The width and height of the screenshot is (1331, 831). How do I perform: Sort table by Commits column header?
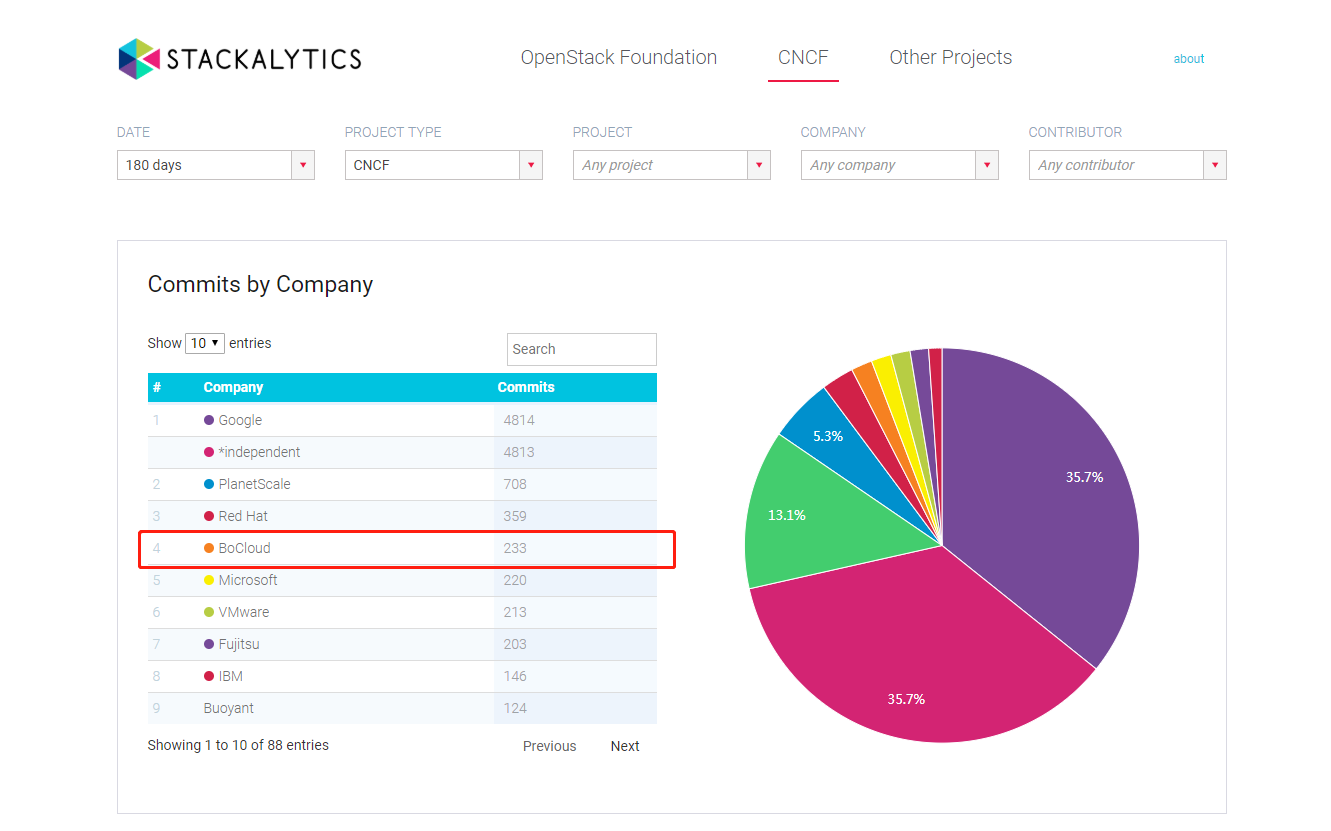point(526,387)
